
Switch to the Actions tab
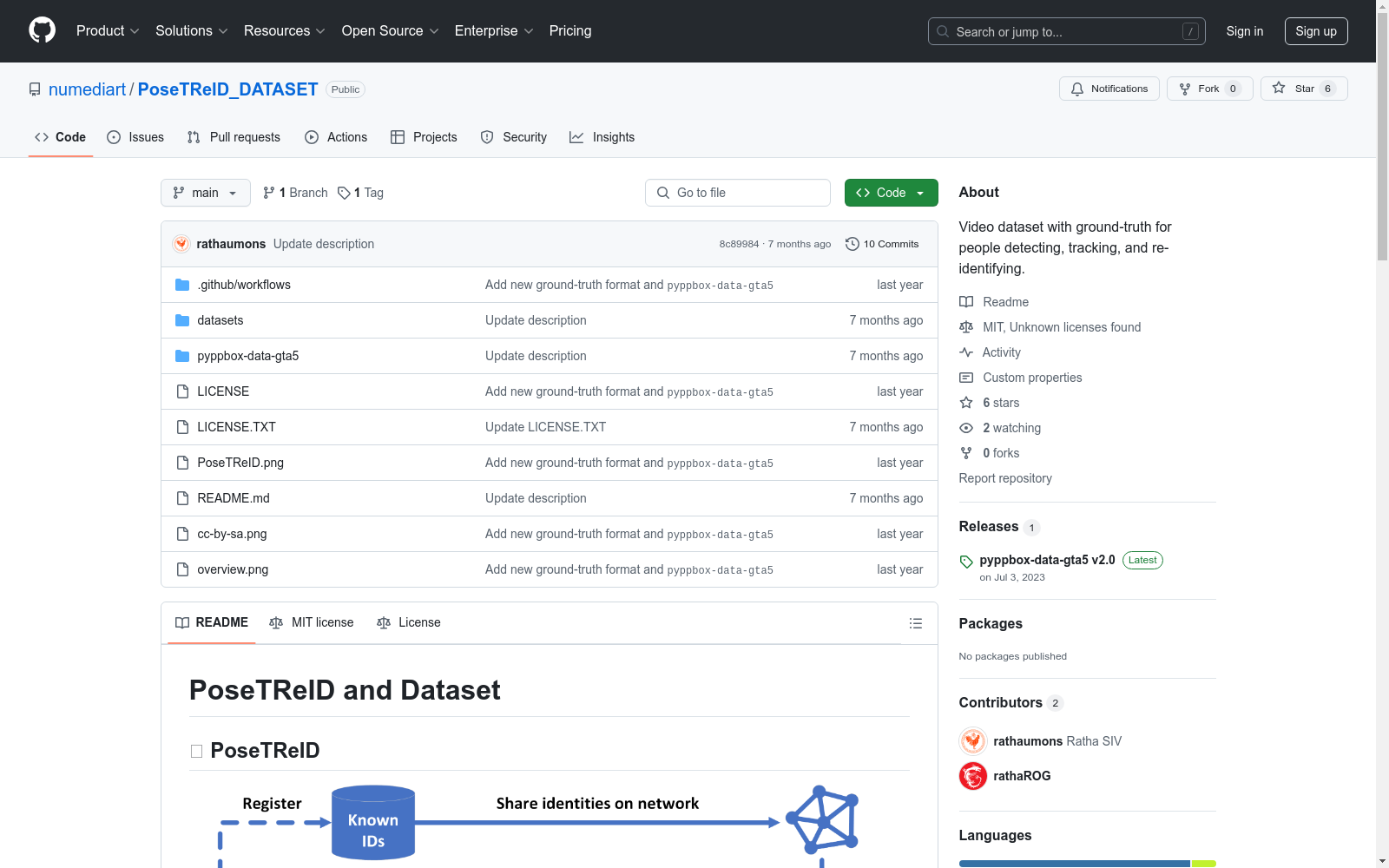point(336,137)
